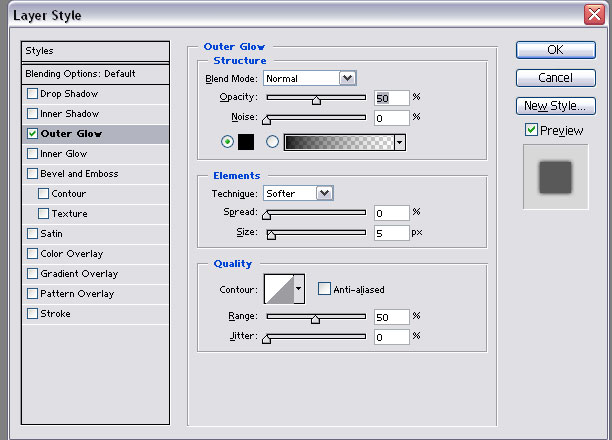612x440 pixels.
Task: Click the Size slider handle
Action: [271, 235]
